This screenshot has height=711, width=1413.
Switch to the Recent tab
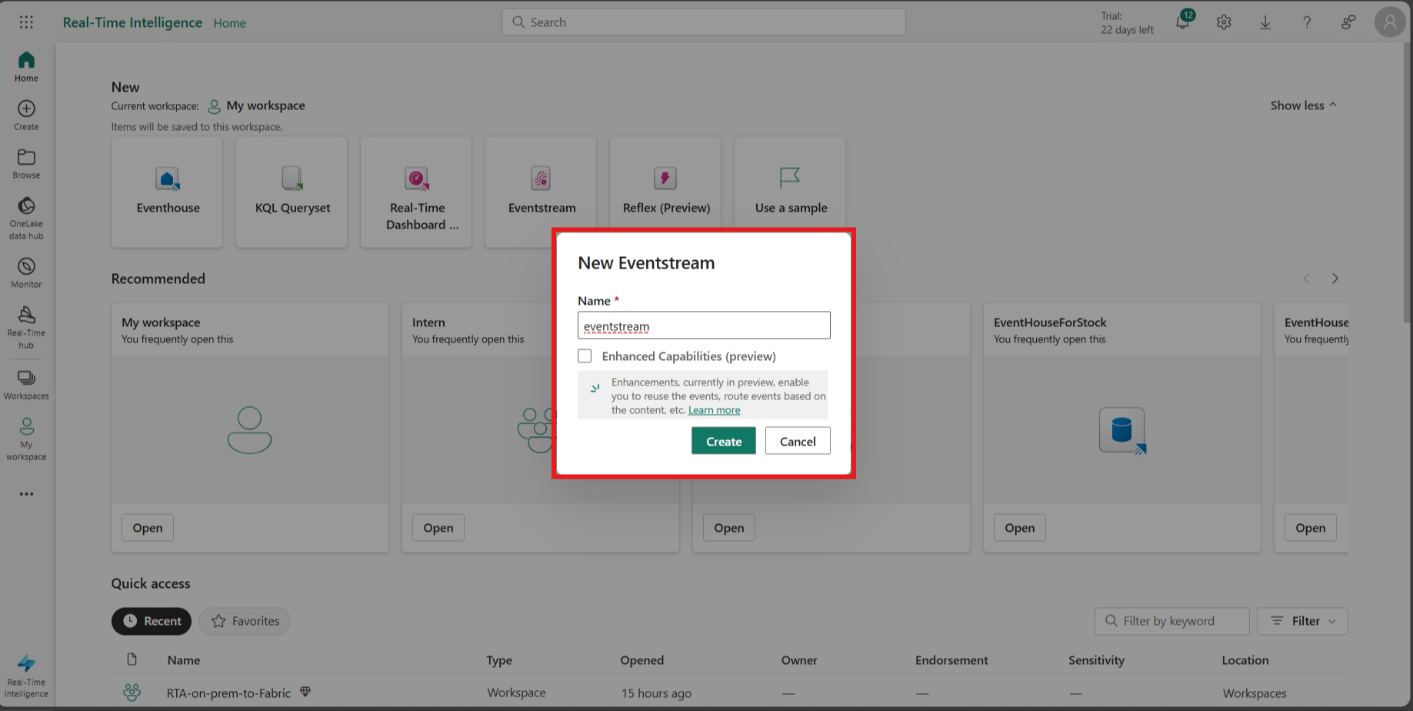pyautogui.click(x=152, y=621)
